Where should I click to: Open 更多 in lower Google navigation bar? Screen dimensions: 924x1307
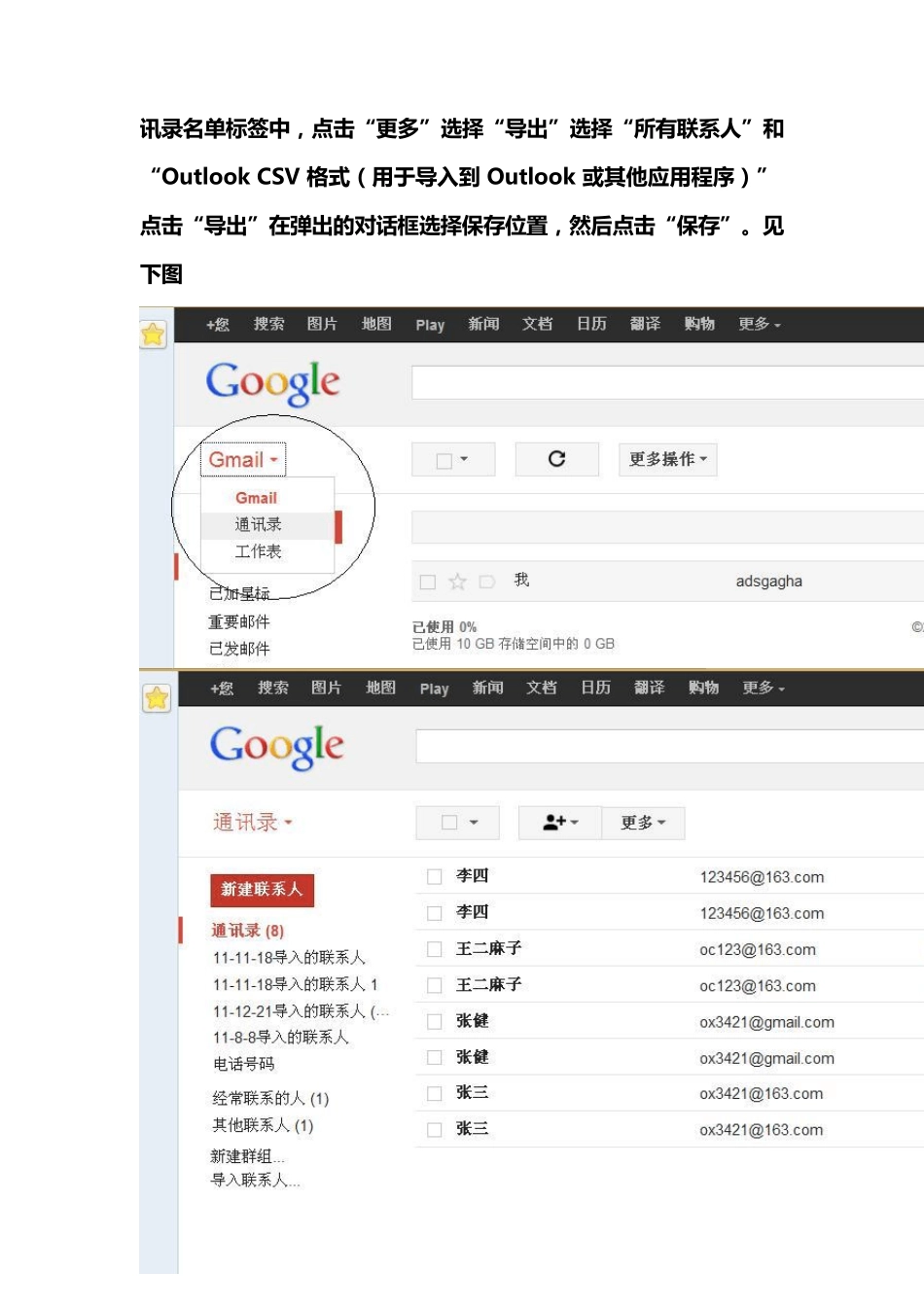coord(764,689)
